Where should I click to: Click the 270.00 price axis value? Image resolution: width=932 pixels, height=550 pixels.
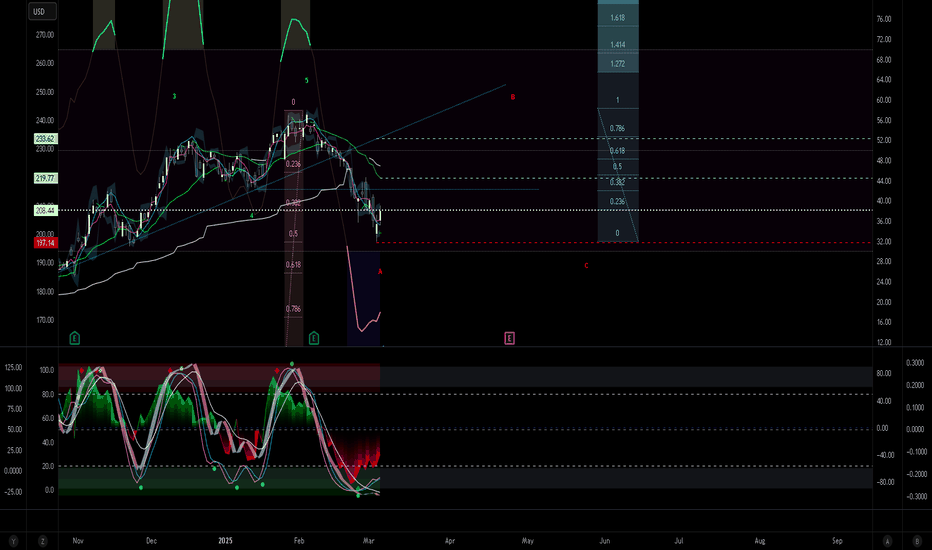pyautogui.click(x=45, y=35)
